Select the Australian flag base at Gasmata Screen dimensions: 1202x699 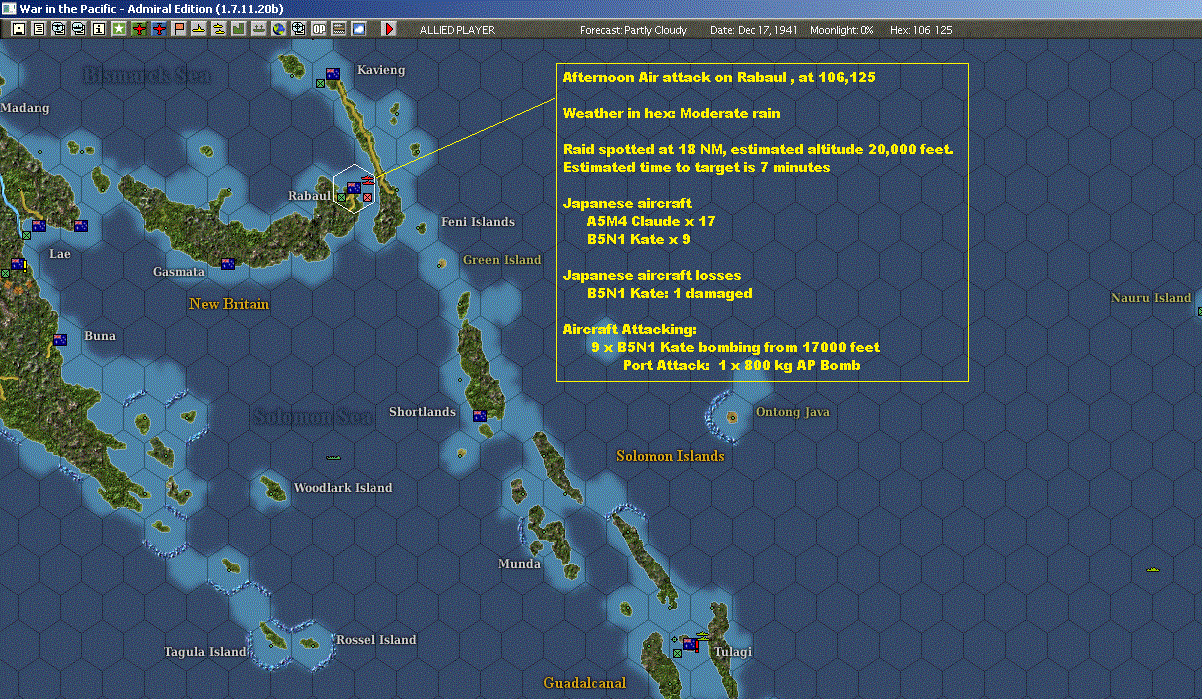(x=228, y=264)
